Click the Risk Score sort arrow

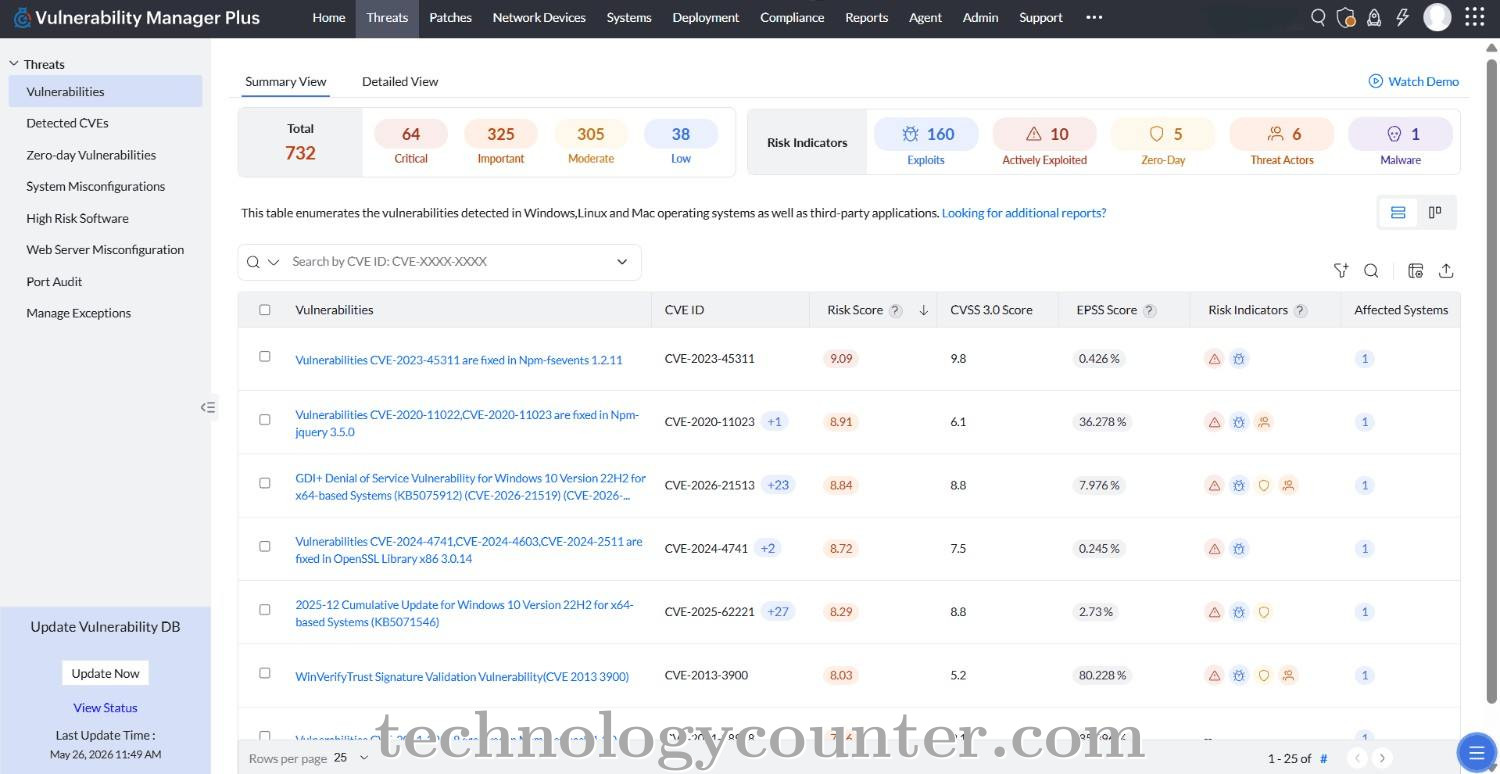pyautogui.click(x=923, y=310)
